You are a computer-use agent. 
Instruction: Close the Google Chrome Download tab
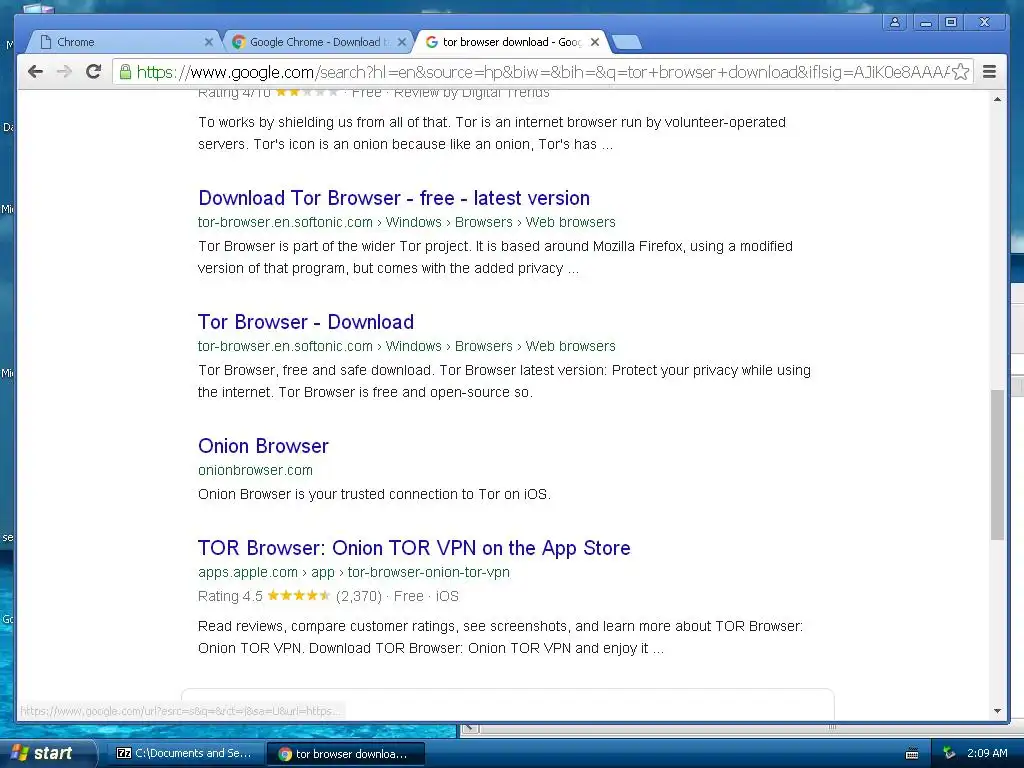pos(402,42)
